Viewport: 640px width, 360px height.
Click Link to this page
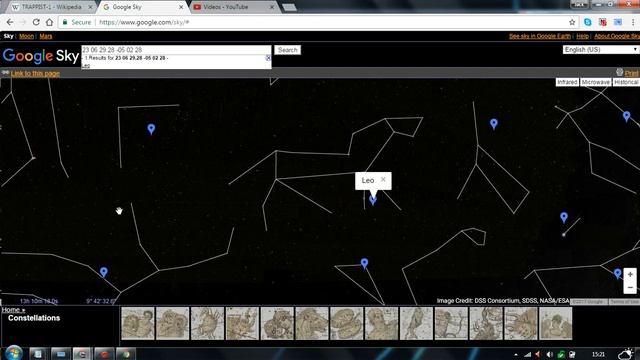coord(36,73)
